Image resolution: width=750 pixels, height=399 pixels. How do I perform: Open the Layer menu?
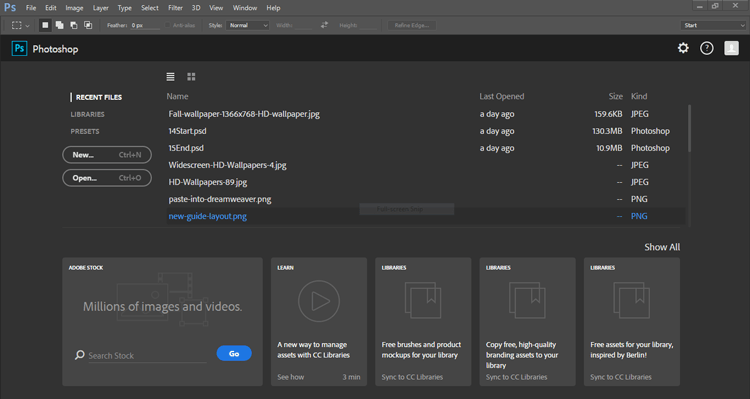coord(100,8)
